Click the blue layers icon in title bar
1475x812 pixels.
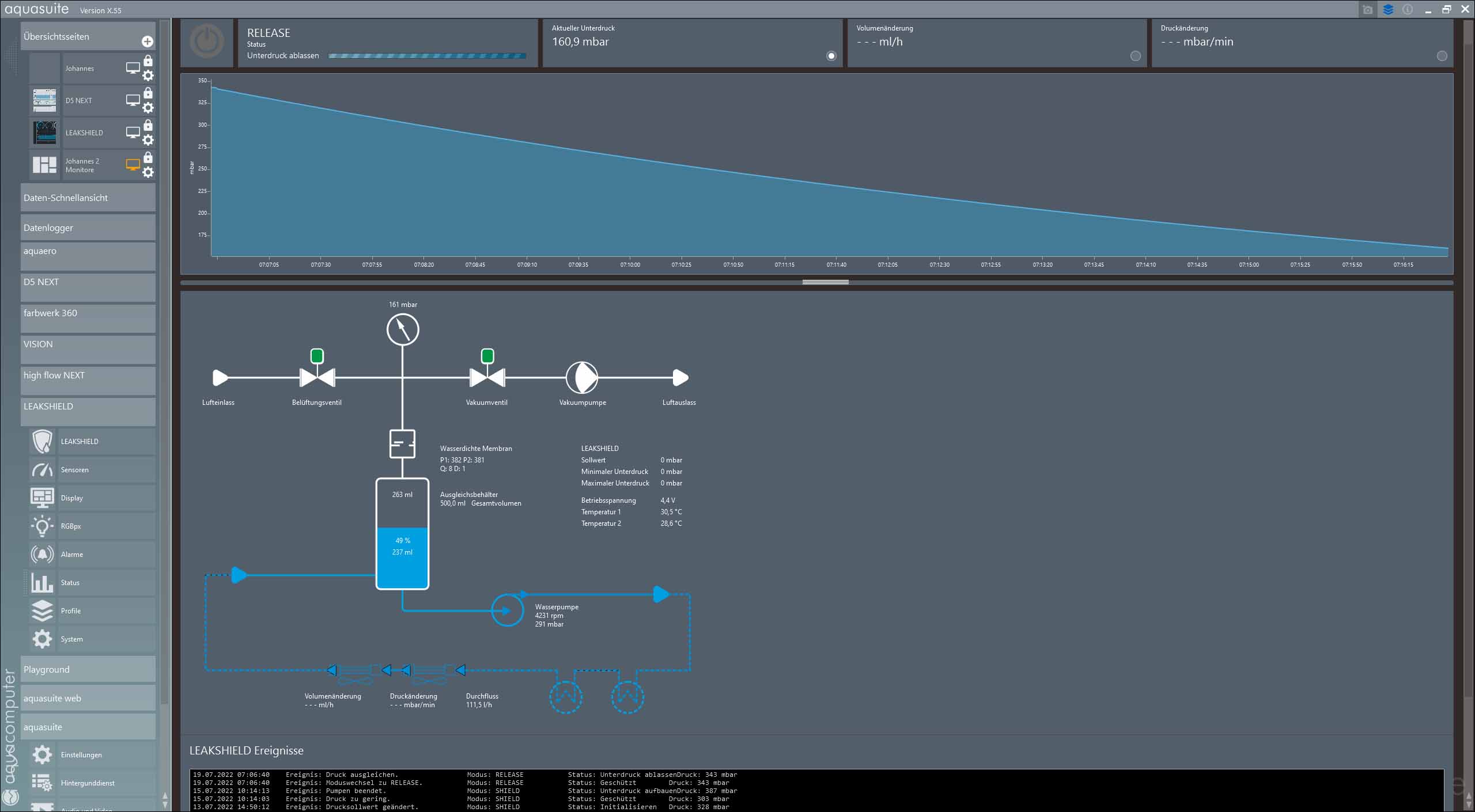tap(1388, 10)
